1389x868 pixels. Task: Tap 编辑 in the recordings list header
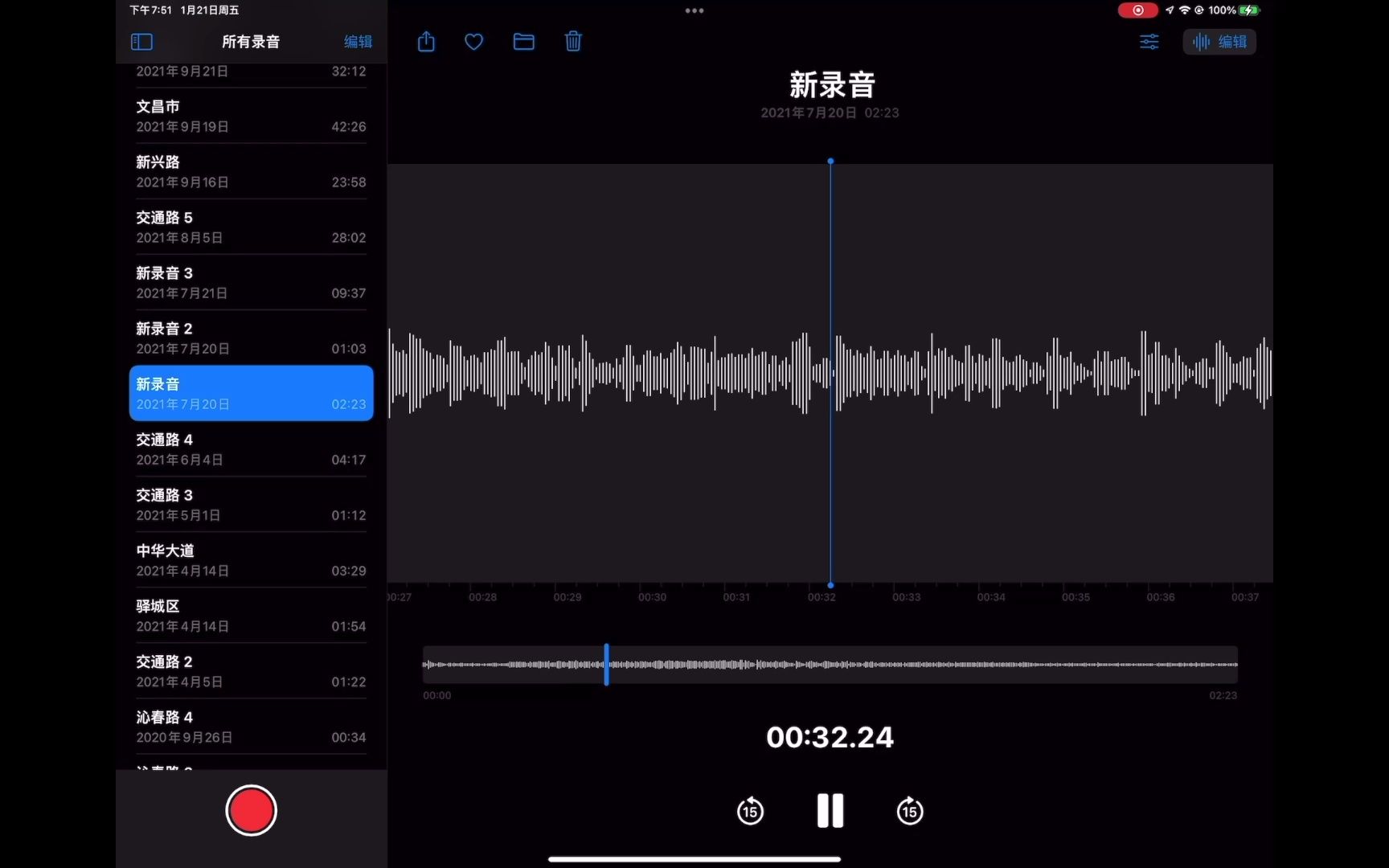coord(358,42)
